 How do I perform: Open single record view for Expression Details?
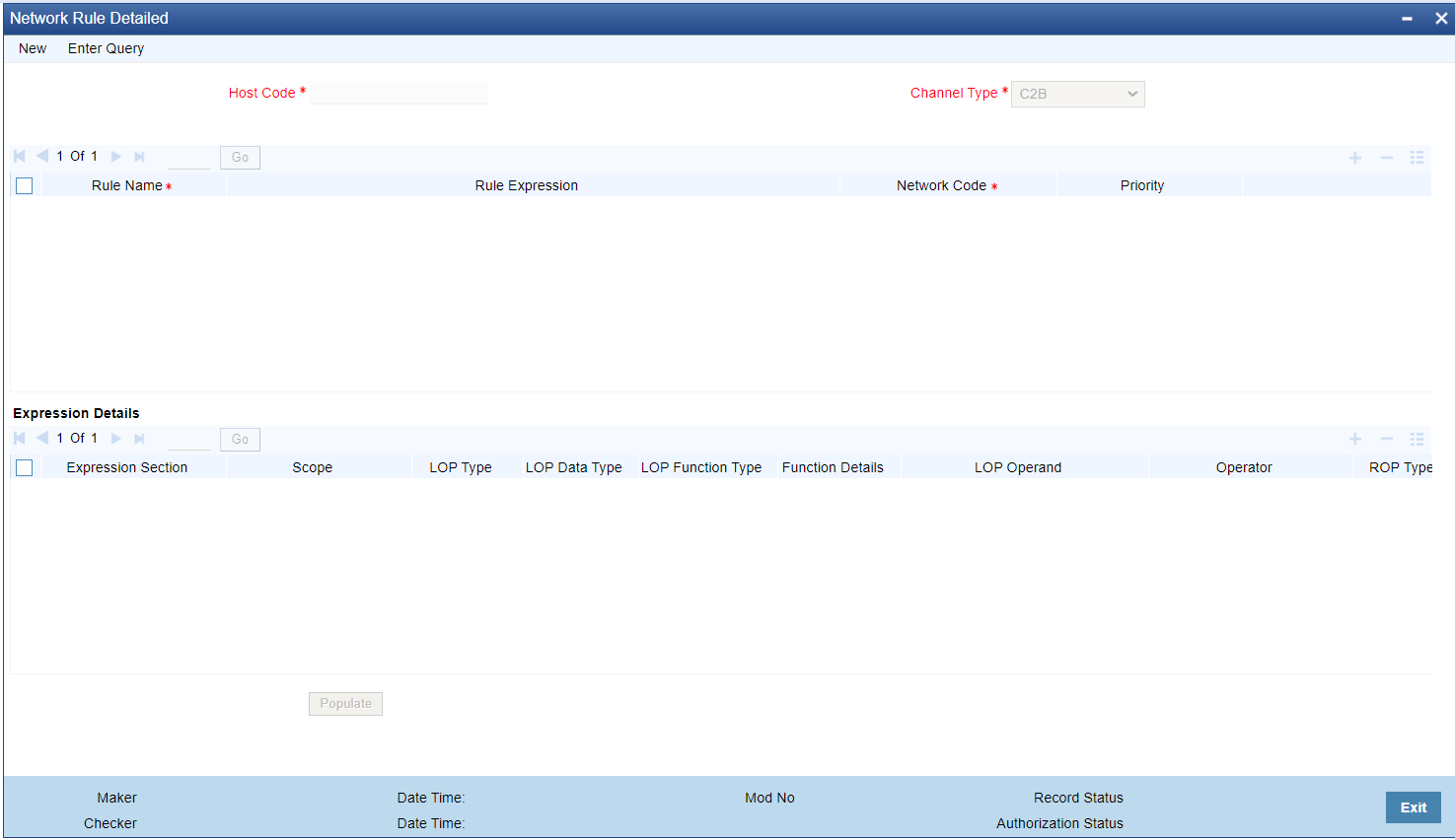coord(1418,440)
